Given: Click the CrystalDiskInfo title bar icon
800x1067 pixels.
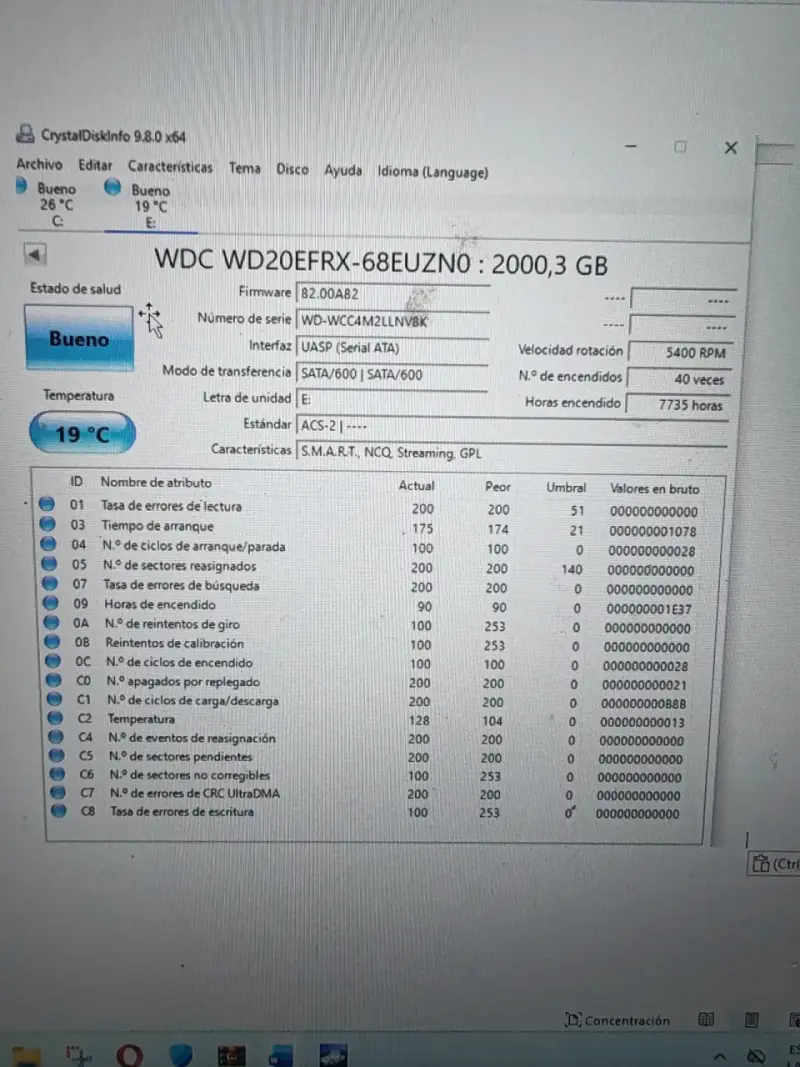Looking at the screenshot, I should point(25,133).
